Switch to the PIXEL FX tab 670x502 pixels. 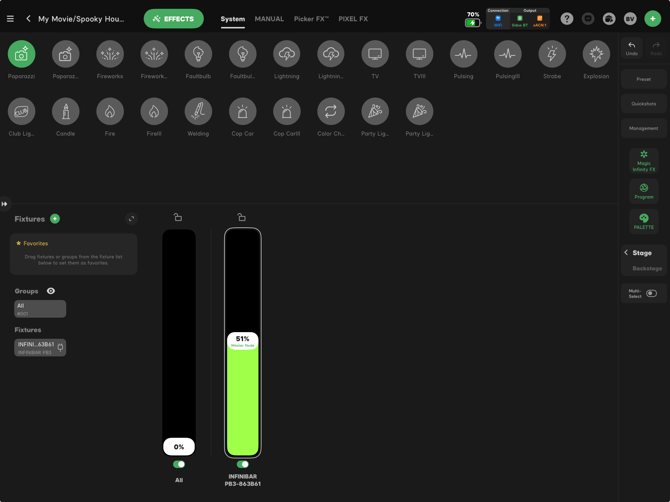coord(353,19)
